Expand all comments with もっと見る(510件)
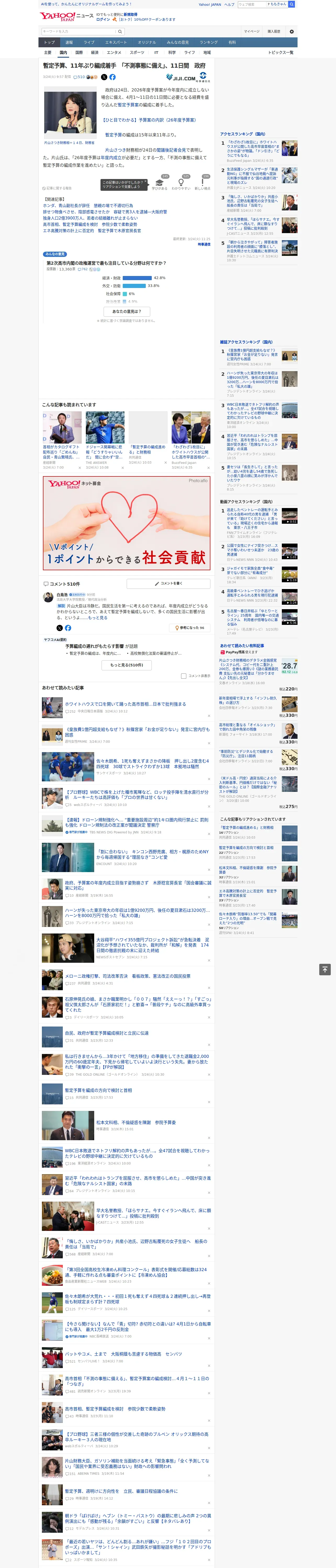This screenshot has height=1568, width=336. click(x=127, y=665)
